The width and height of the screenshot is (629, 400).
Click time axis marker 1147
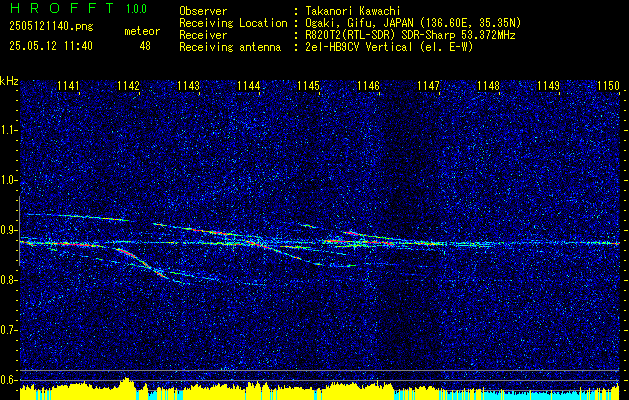click(429, 86)
